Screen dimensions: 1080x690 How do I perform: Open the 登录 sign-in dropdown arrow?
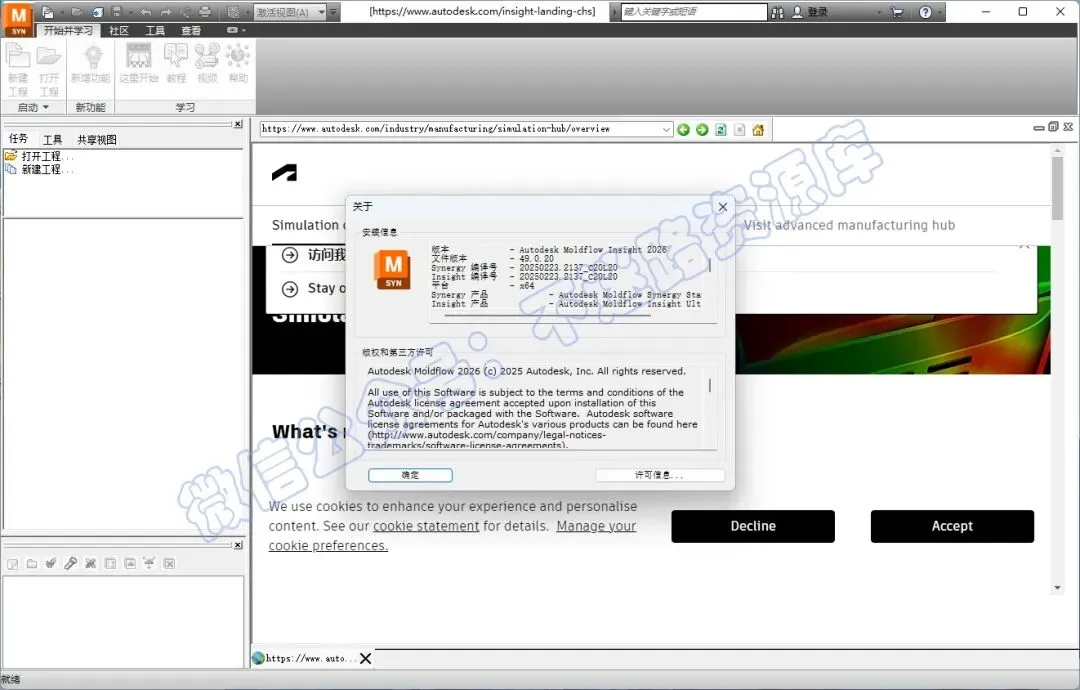pyautogui.click(x=879, y=12)
